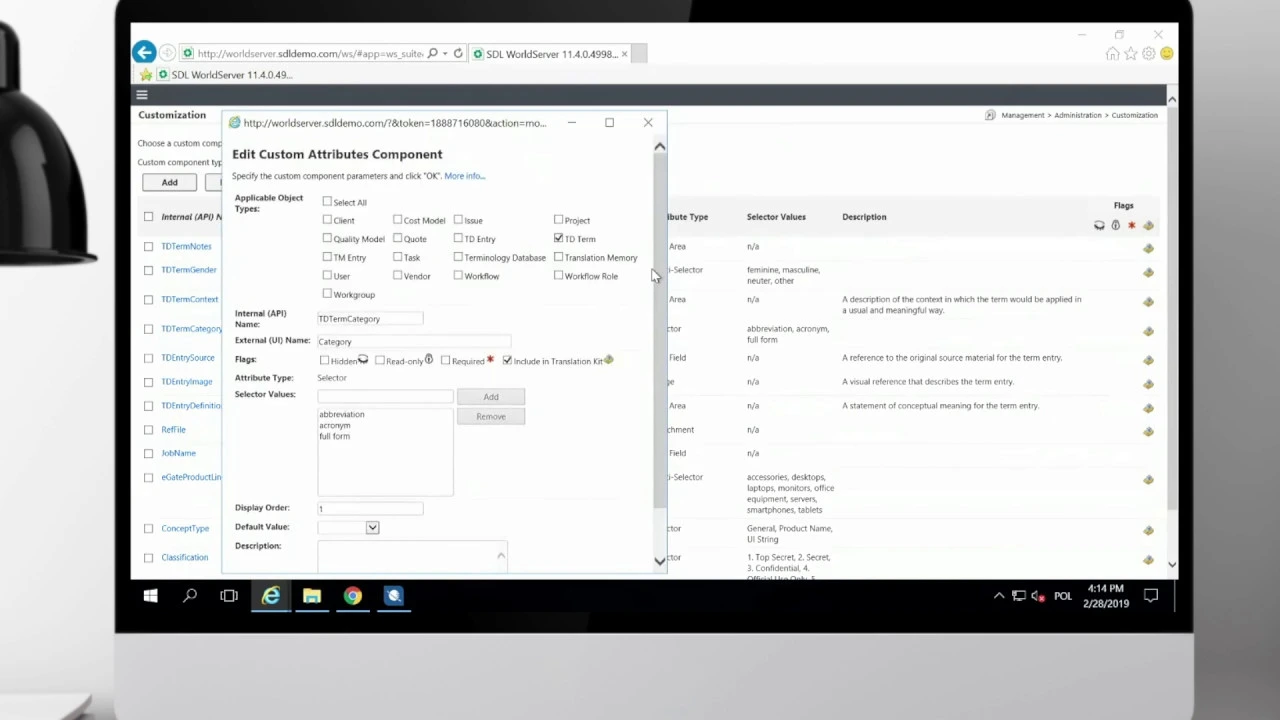Uncheck the TD Term checkbox

click(558, 238)
